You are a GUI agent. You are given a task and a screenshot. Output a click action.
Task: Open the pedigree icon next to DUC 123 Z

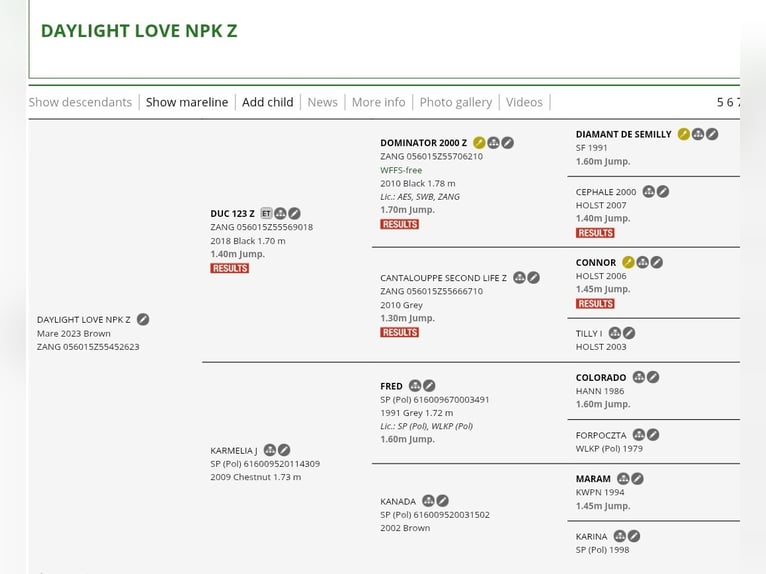280,213
